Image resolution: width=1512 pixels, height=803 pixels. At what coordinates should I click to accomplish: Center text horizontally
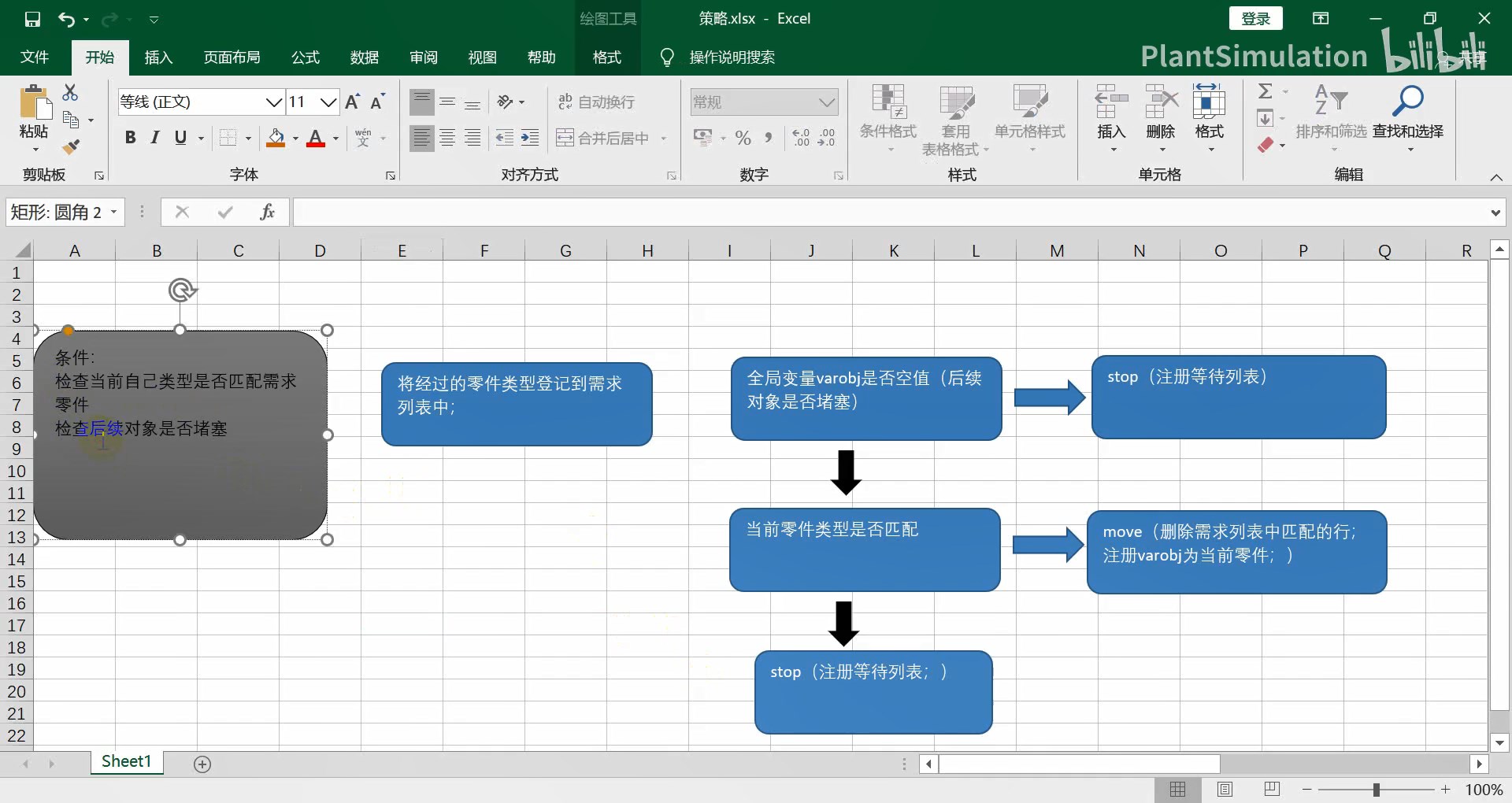pyautogui.click(x=447, y=138)
